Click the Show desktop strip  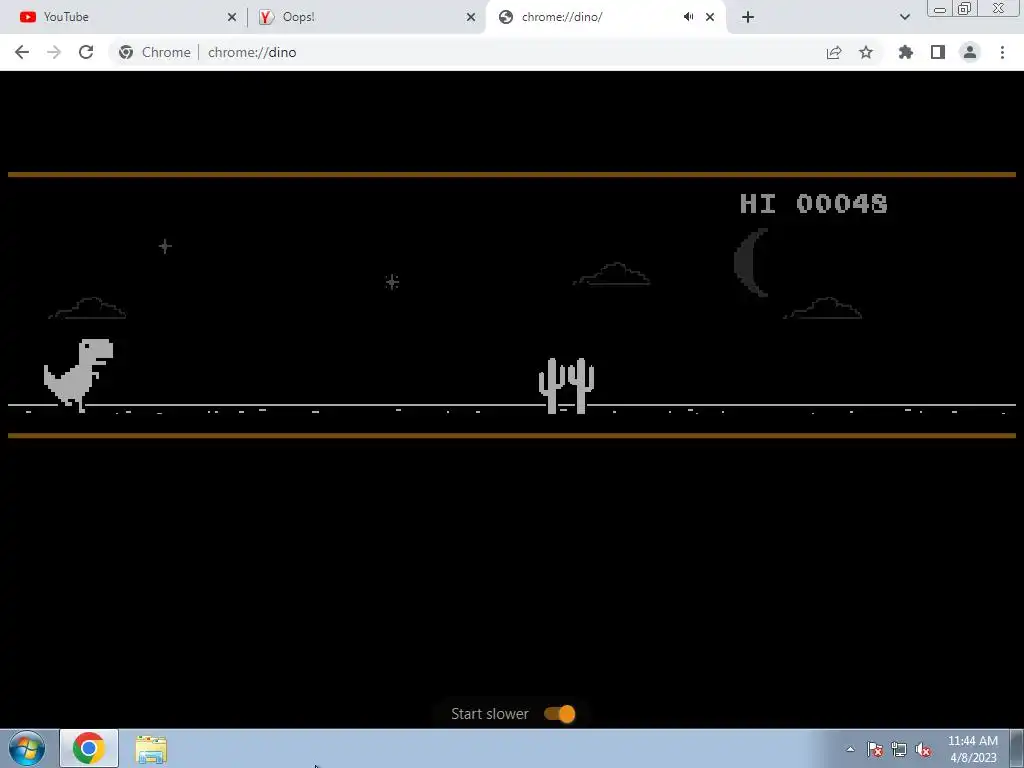[1017, 748]
